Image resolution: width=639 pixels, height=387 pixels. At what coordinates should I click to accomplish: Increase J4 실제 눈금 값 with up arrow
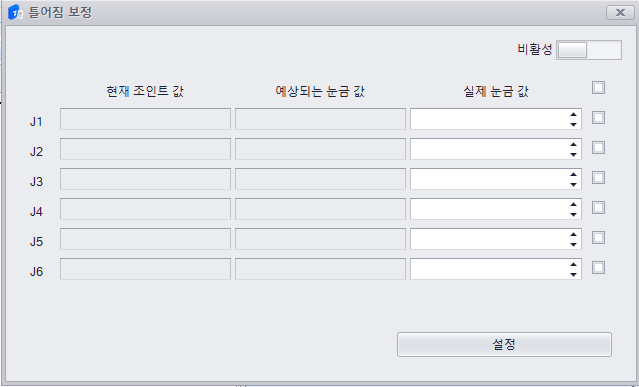573,204
